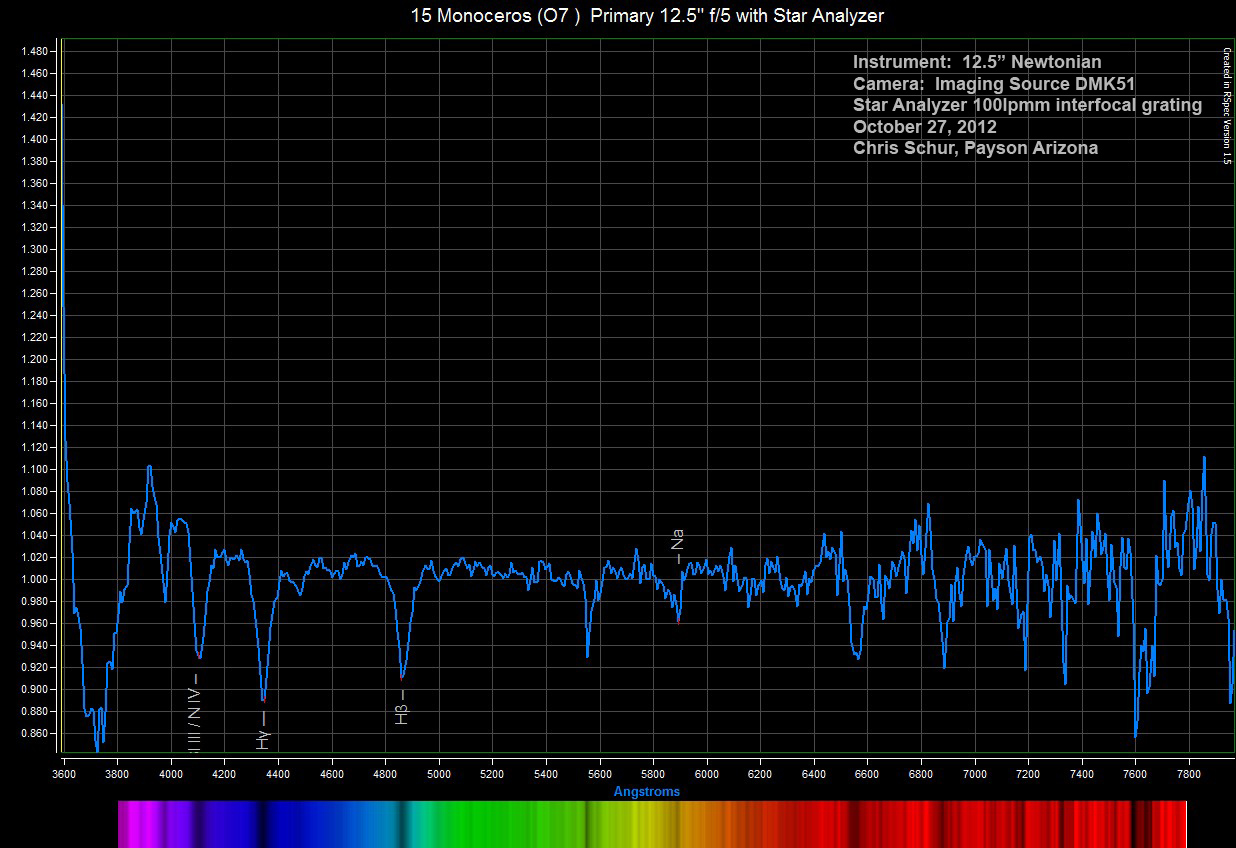Click the 5200 x-axis tick label

493,773
